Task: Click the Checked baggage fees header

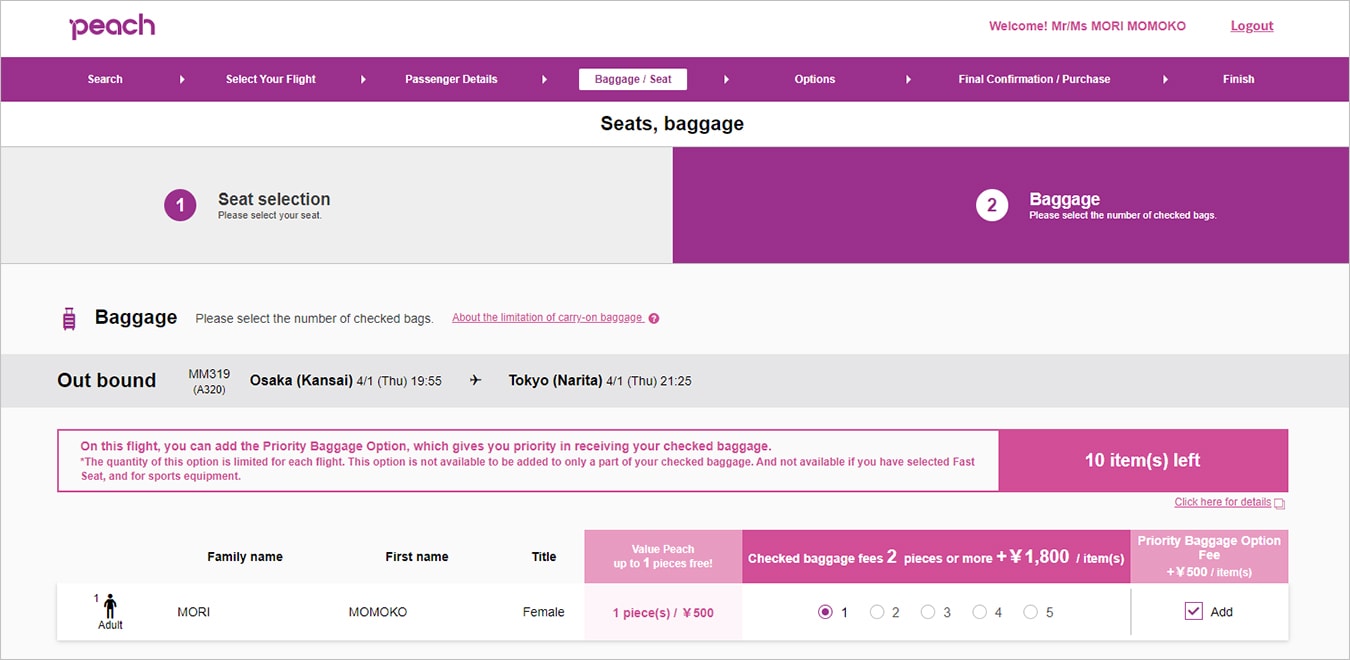Action: pos(936,557)
